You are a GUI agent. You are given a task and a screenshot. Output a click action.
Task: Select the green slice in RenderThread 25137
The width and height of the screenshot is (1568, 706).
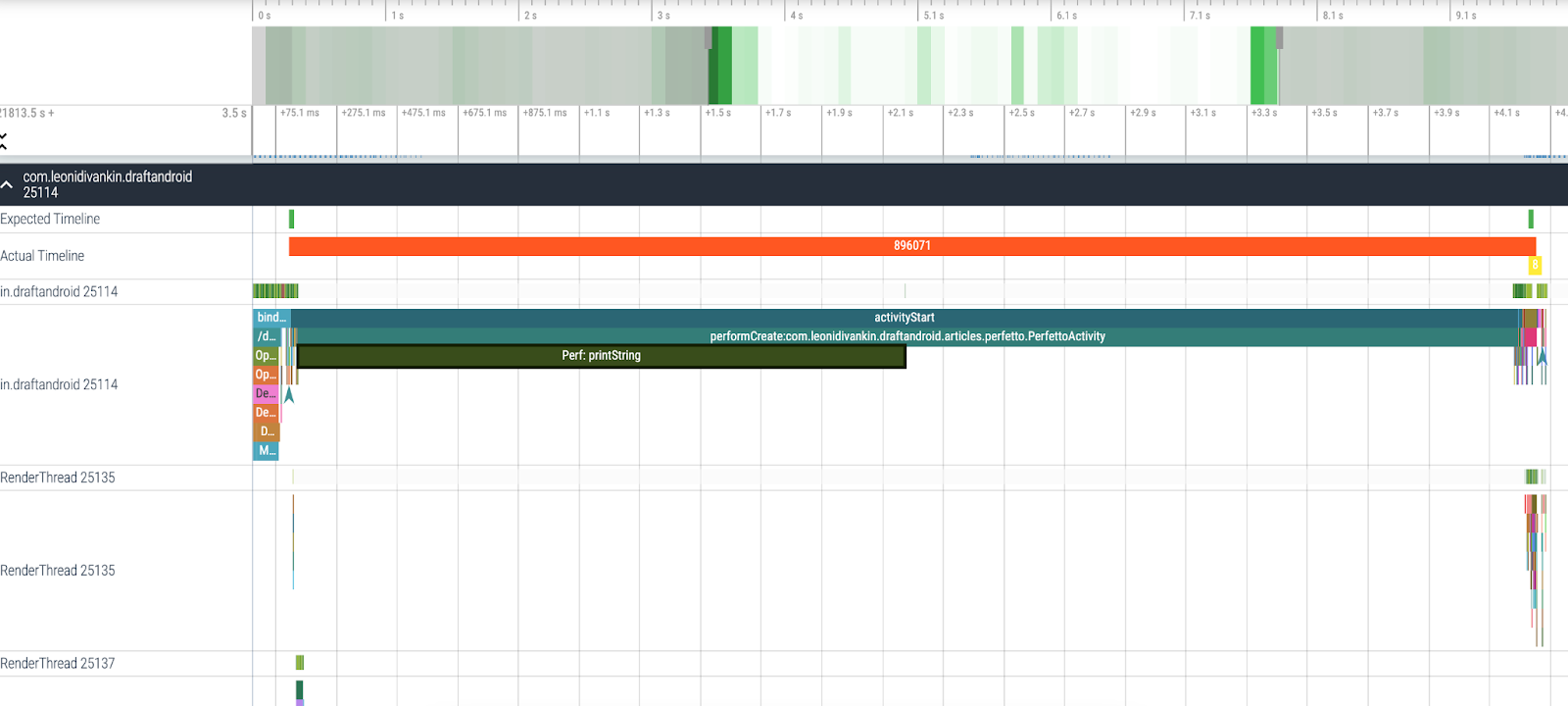(x=300, y=664)
